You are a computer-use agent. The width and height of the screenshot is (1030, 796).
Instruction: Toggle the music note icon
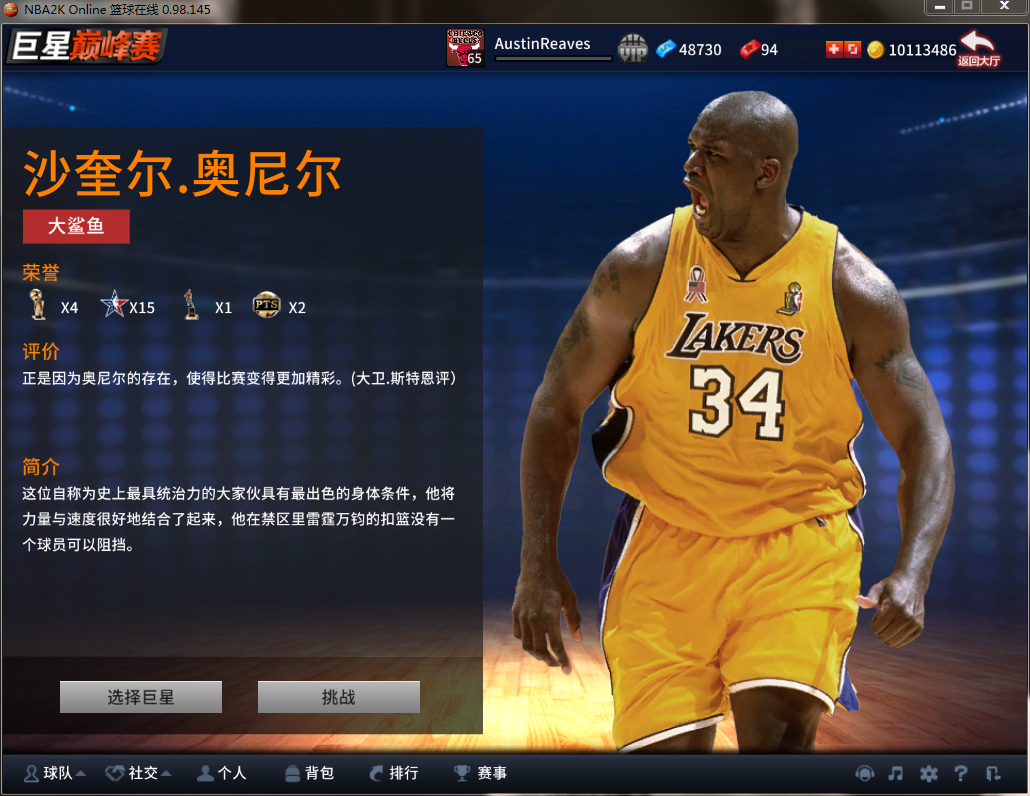point(895,774)
